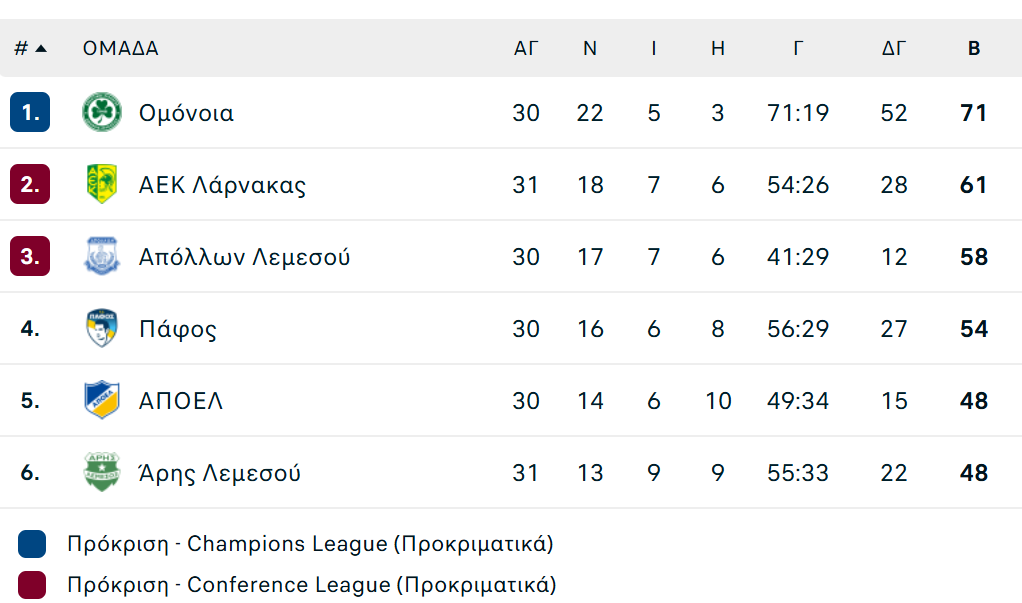Click Πάφος goals record 56:29
Screen dimensions: 1022x603
(797, 329)
